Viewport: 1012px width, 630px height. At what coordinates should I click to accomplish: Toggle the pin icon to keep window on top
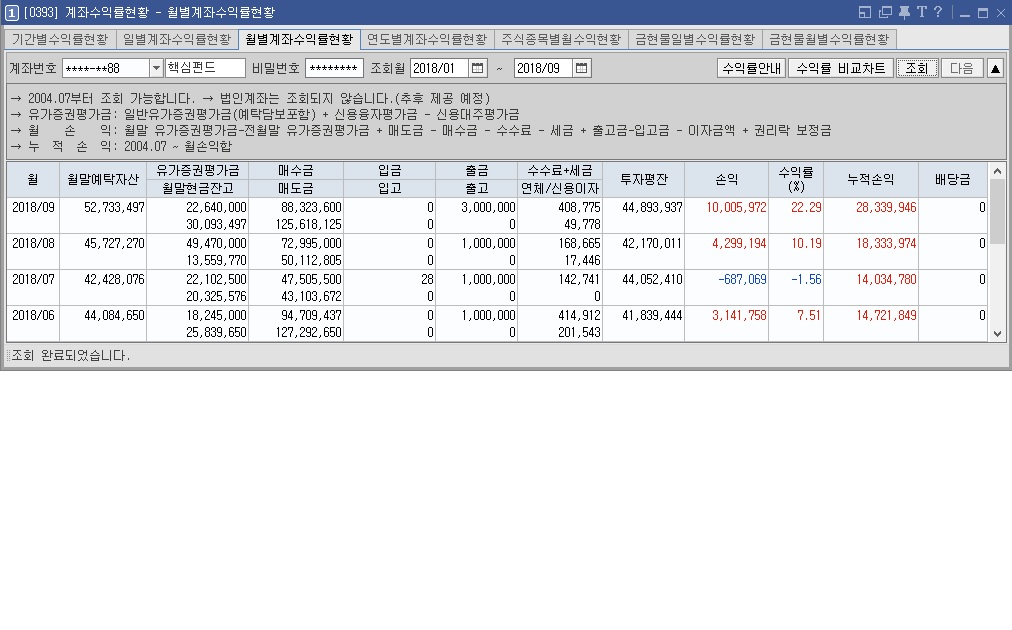(x=905, y=12)
